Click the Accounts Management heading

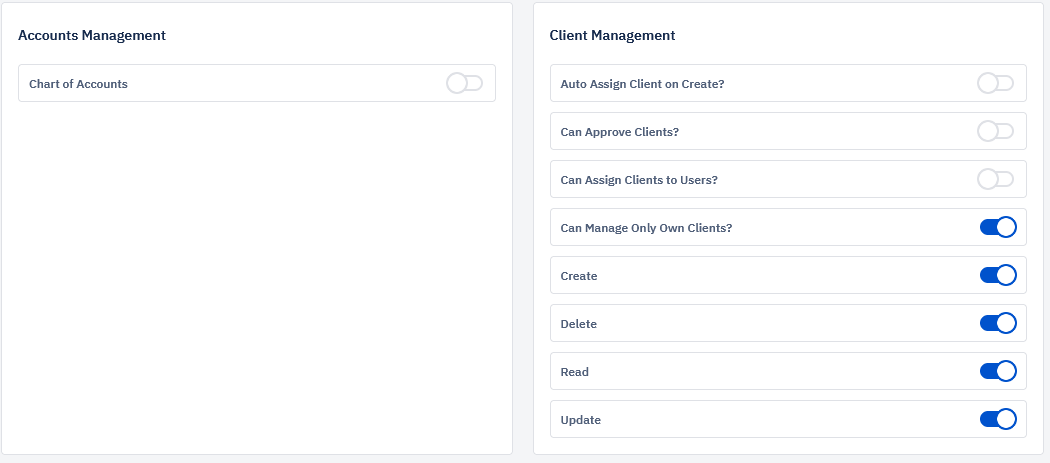click(92, 36)
